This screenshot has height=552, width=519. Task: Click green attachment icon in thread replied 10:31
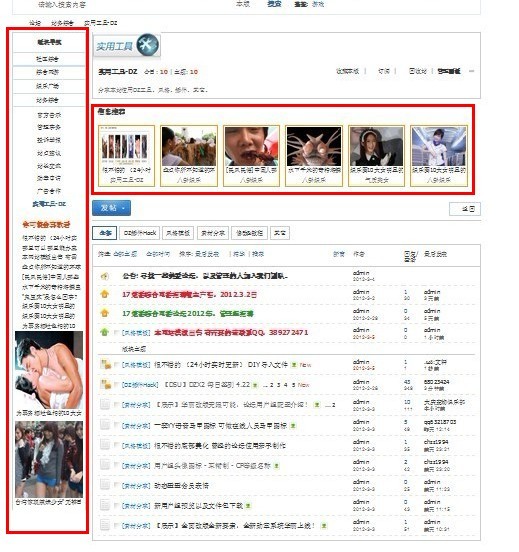pyautogui.click(x=324, y=526)
